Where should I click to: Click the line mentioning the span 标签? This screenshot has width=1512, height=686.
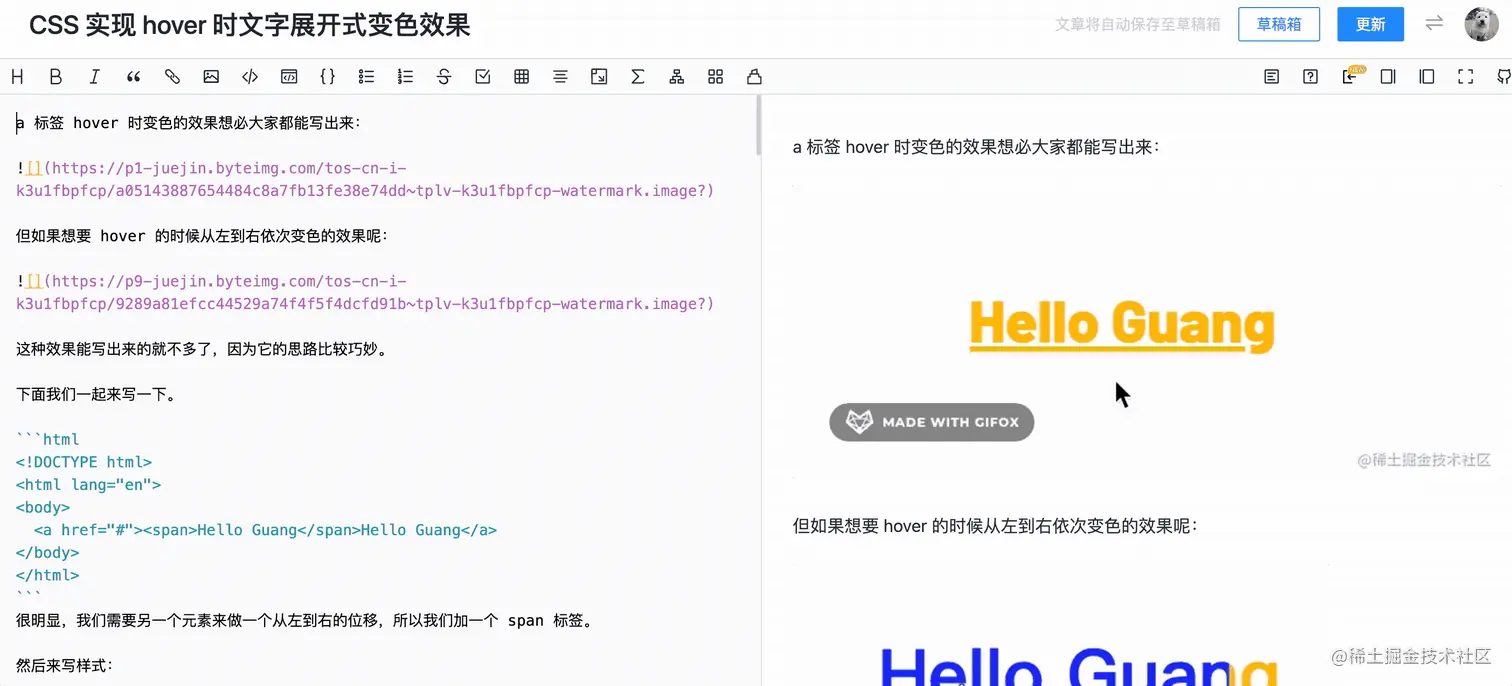pos(306,620)
